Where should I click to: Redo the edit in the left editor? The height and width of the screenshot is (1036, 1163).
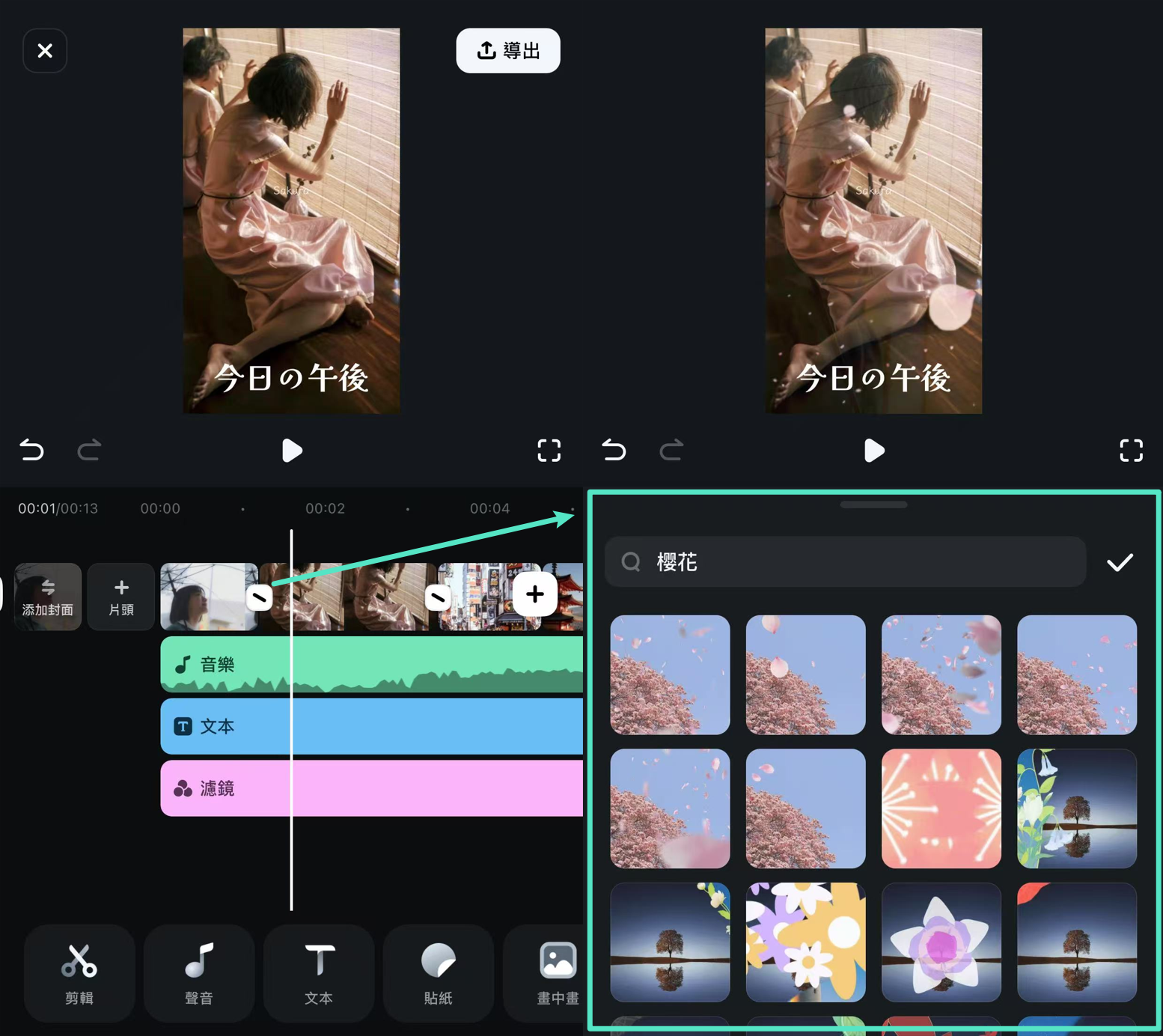[89, 450]
